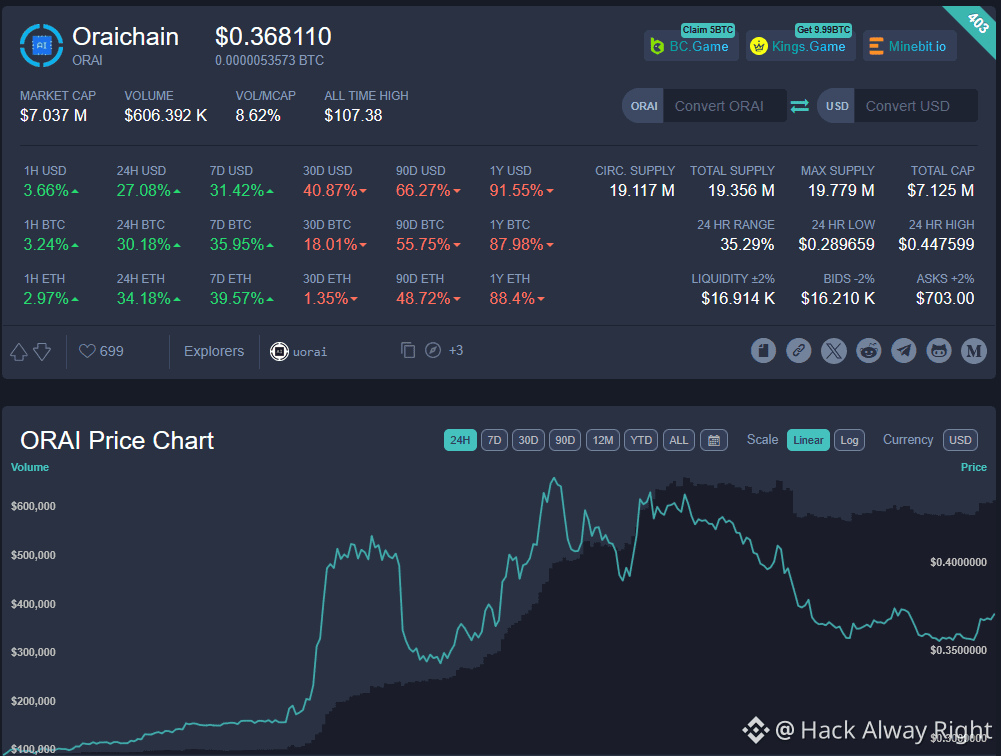1001x756 pixels.
Task: Click the Kings.Game crown icon
Action: 758,46
